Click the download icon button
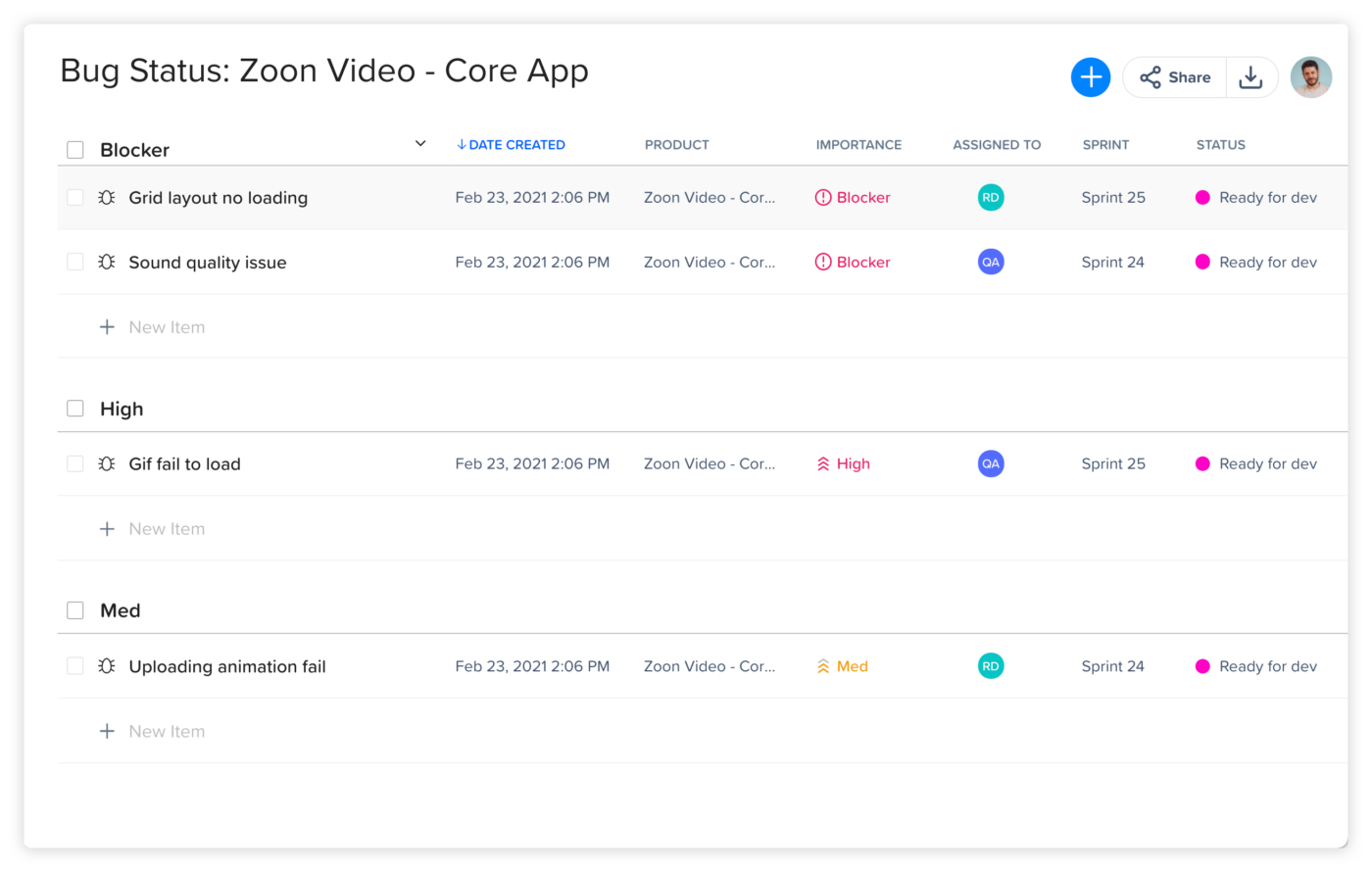This screenshot has height=872, width=1372. [x=1250, y=77]
